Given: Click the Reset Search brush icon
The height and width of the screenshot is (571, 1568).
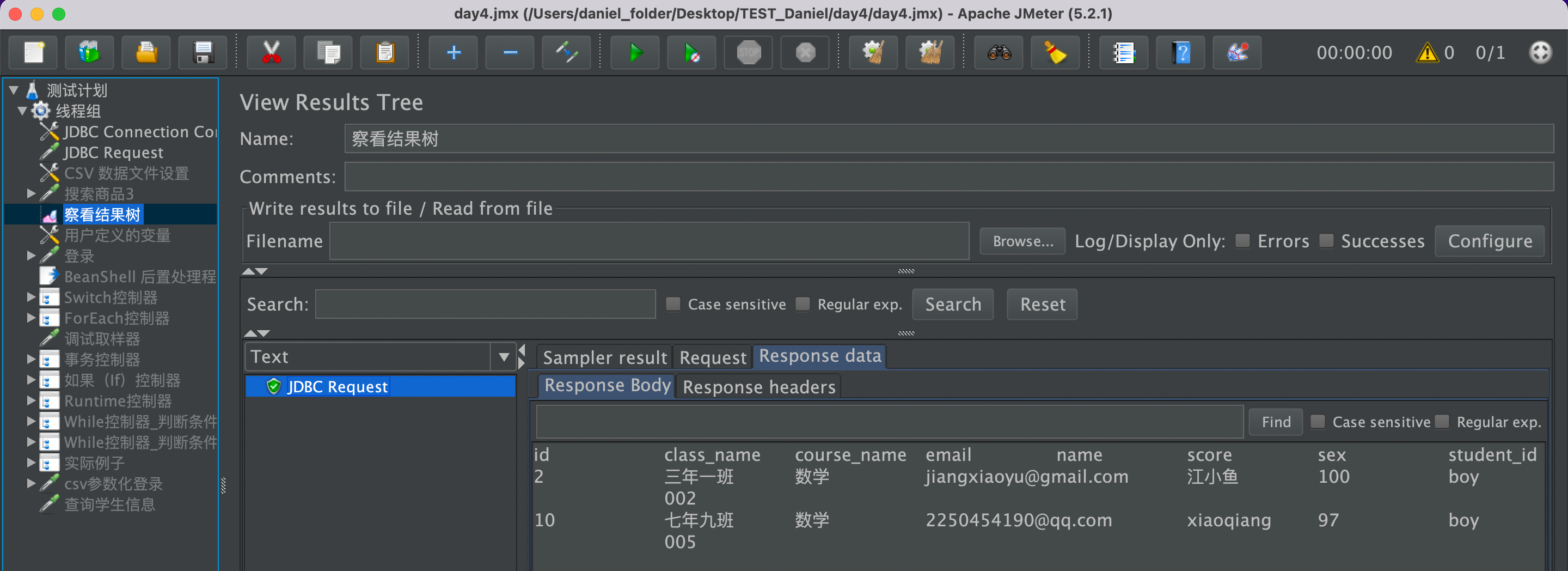Looking at the screenshot, I should coord(1056,52).
